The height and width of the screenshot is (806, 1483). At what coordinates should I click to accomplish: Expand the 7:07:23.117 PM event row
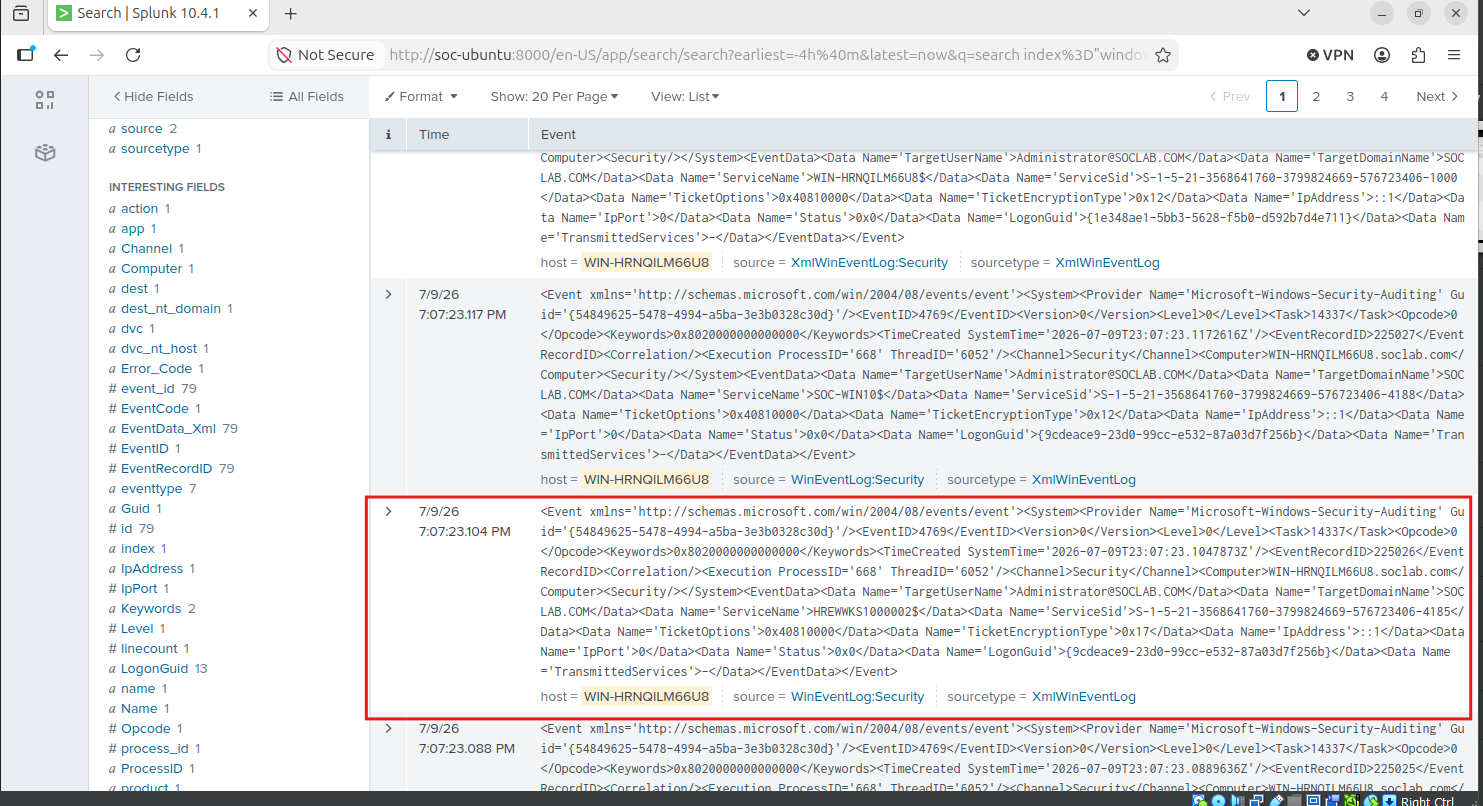pos(388,295)
